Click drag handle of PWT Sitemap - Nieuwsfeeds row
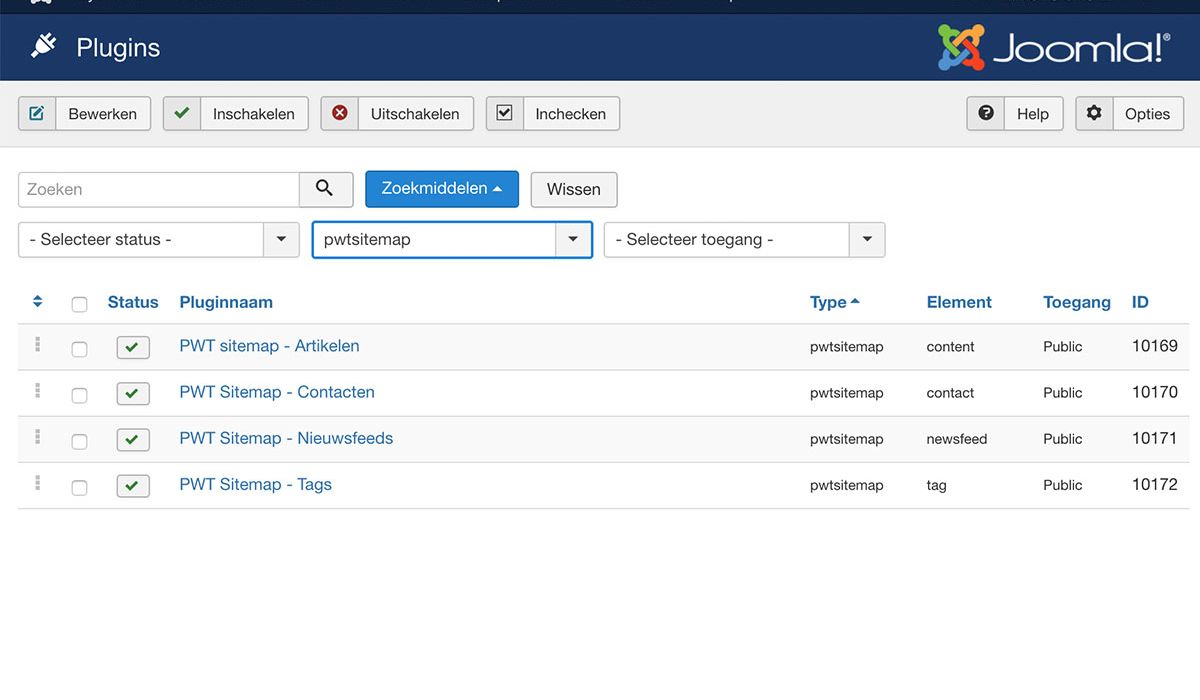Screen dimensions: 1200x700 tap(37, 438)
